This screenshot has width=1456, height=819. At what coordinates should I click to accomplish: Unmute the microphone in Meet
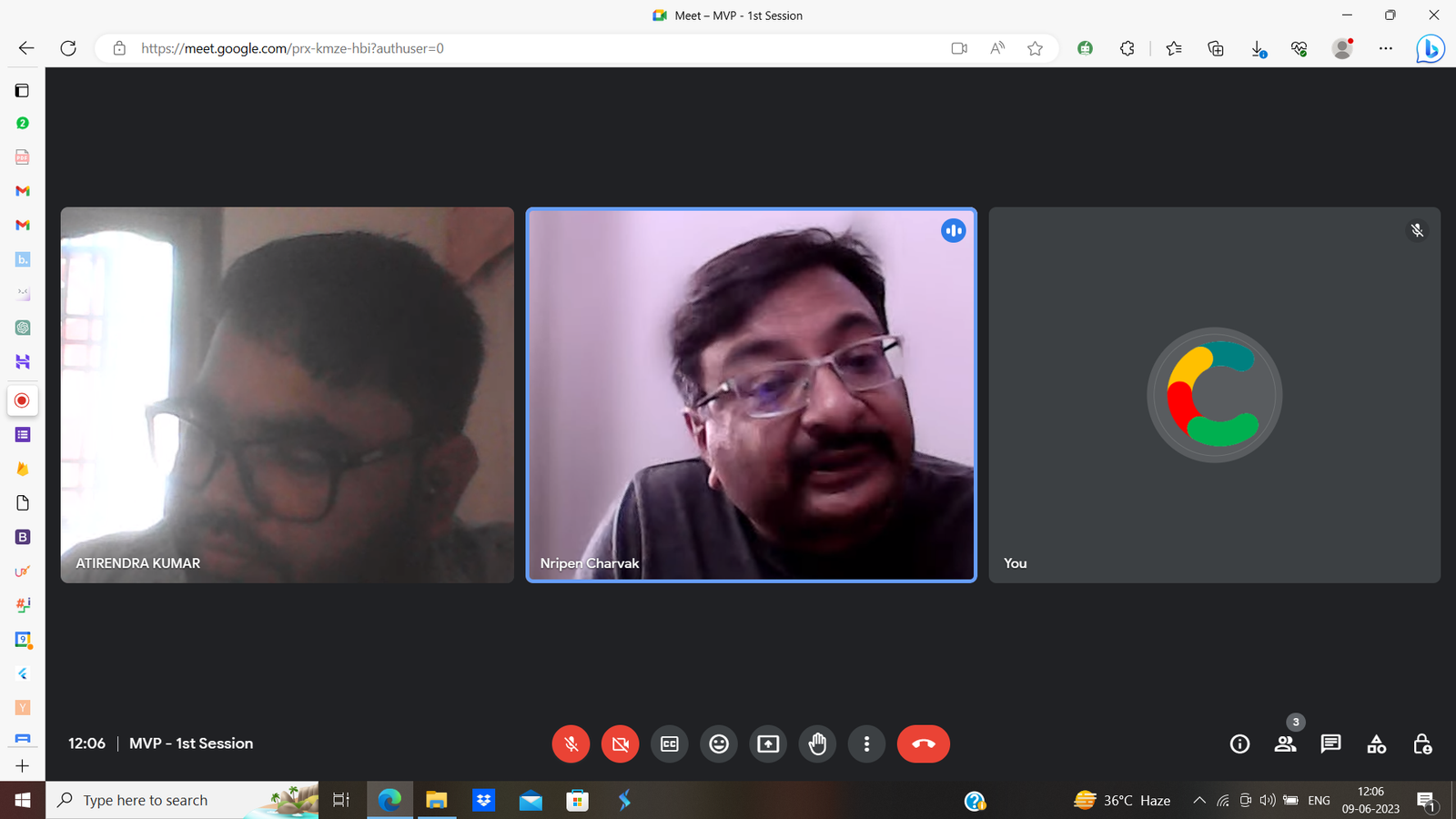click(x=571, y=743)
